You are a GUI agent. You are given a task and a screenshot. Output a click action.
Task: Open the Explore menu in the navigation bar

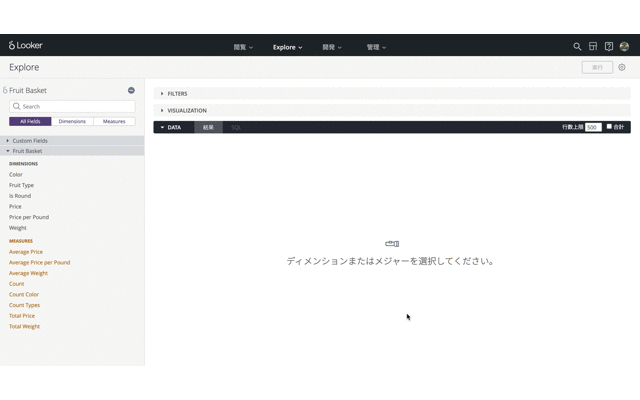(287, 47)
